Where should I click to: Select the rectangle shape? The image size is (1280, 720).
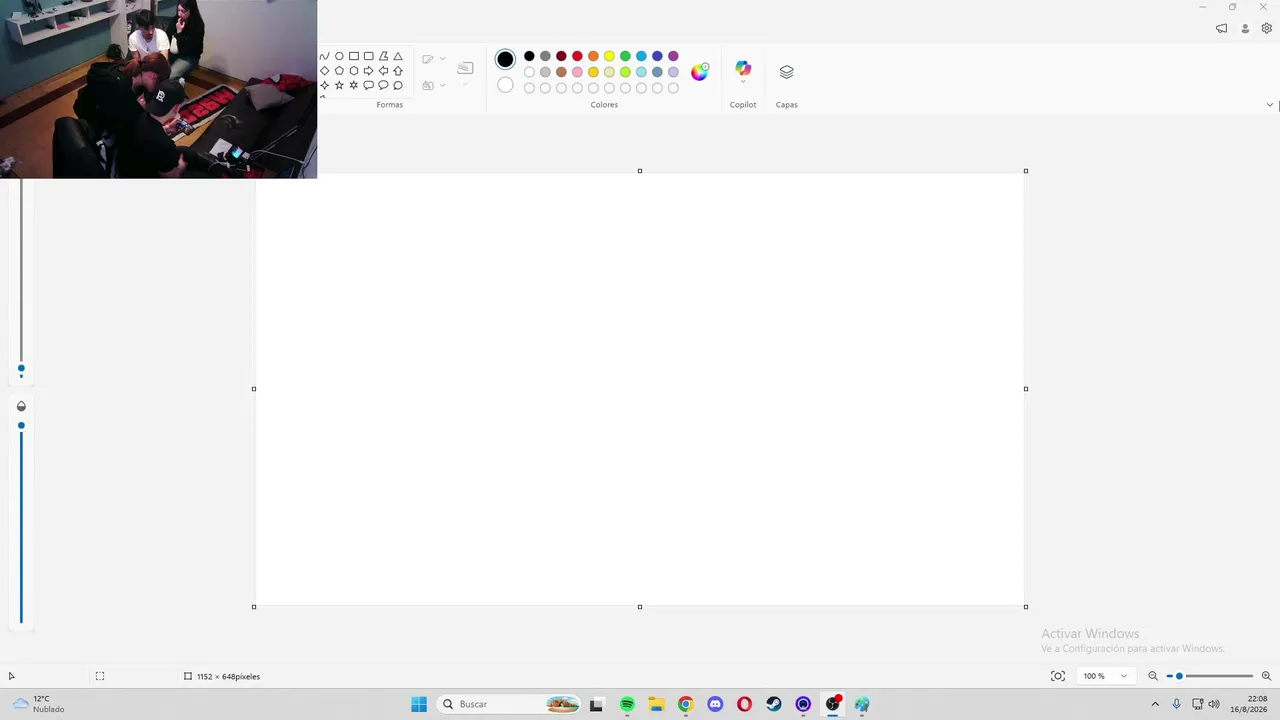pos(354,57)
